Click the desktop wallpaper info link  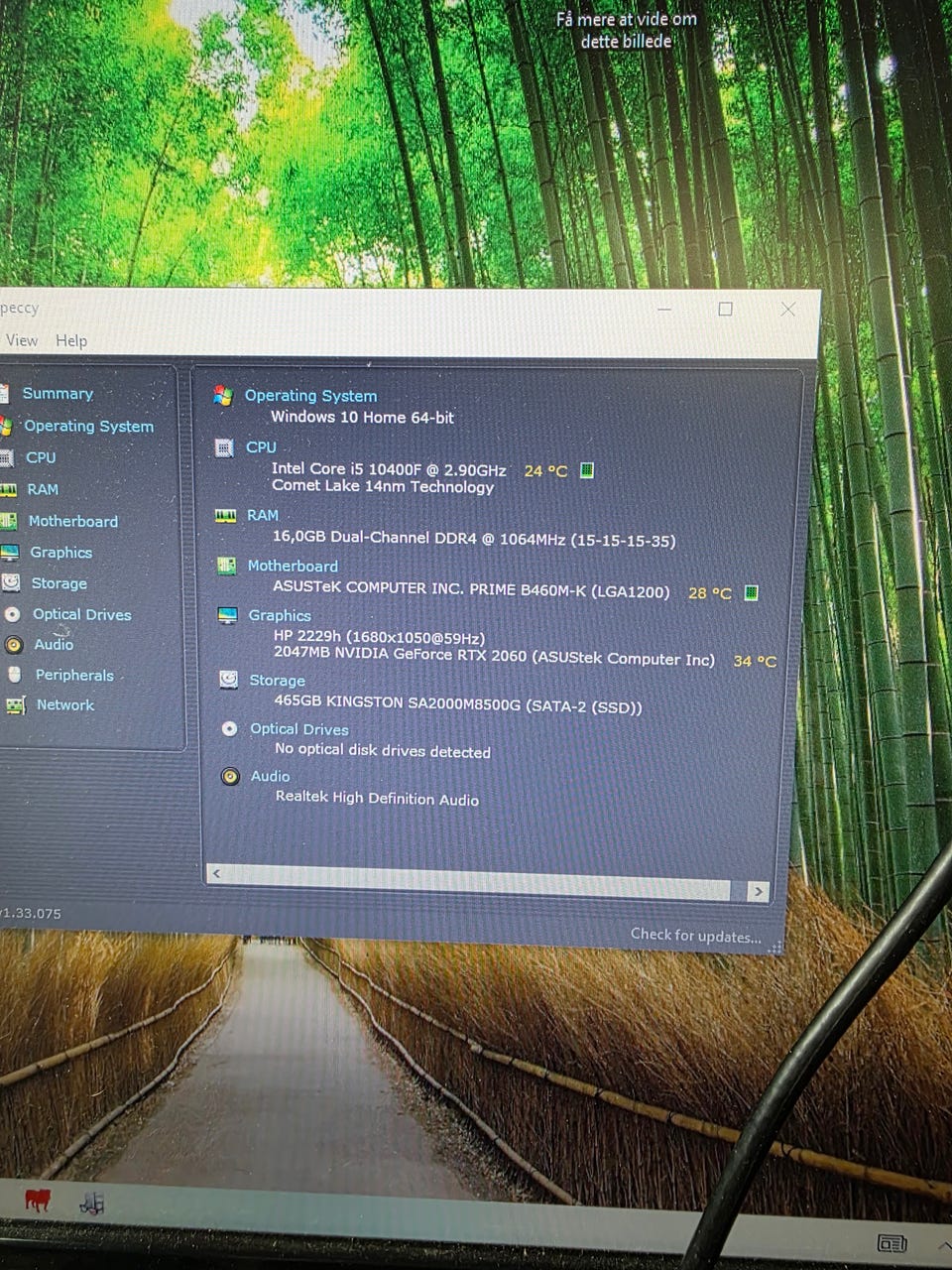point(627,30)
